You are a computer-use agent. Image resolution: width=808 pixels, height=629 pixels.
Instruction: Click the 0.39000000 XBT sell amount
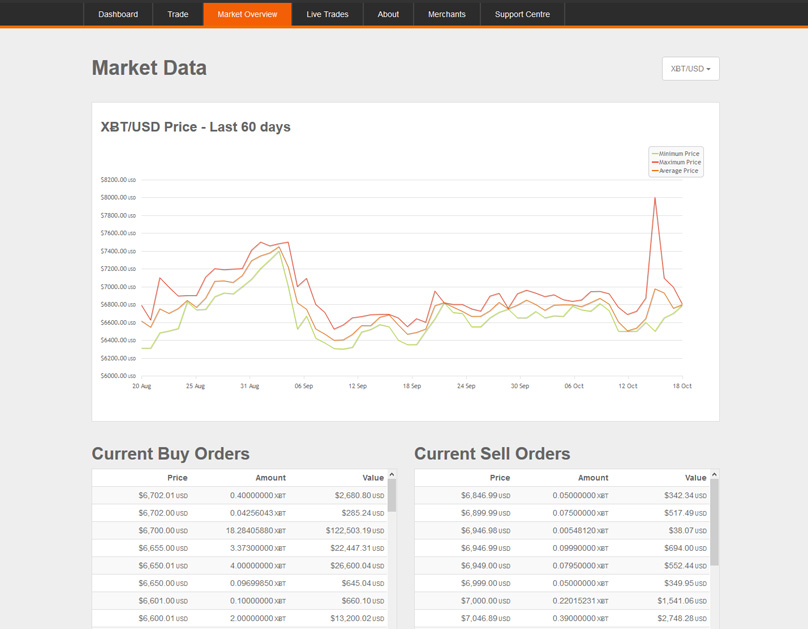580,618
